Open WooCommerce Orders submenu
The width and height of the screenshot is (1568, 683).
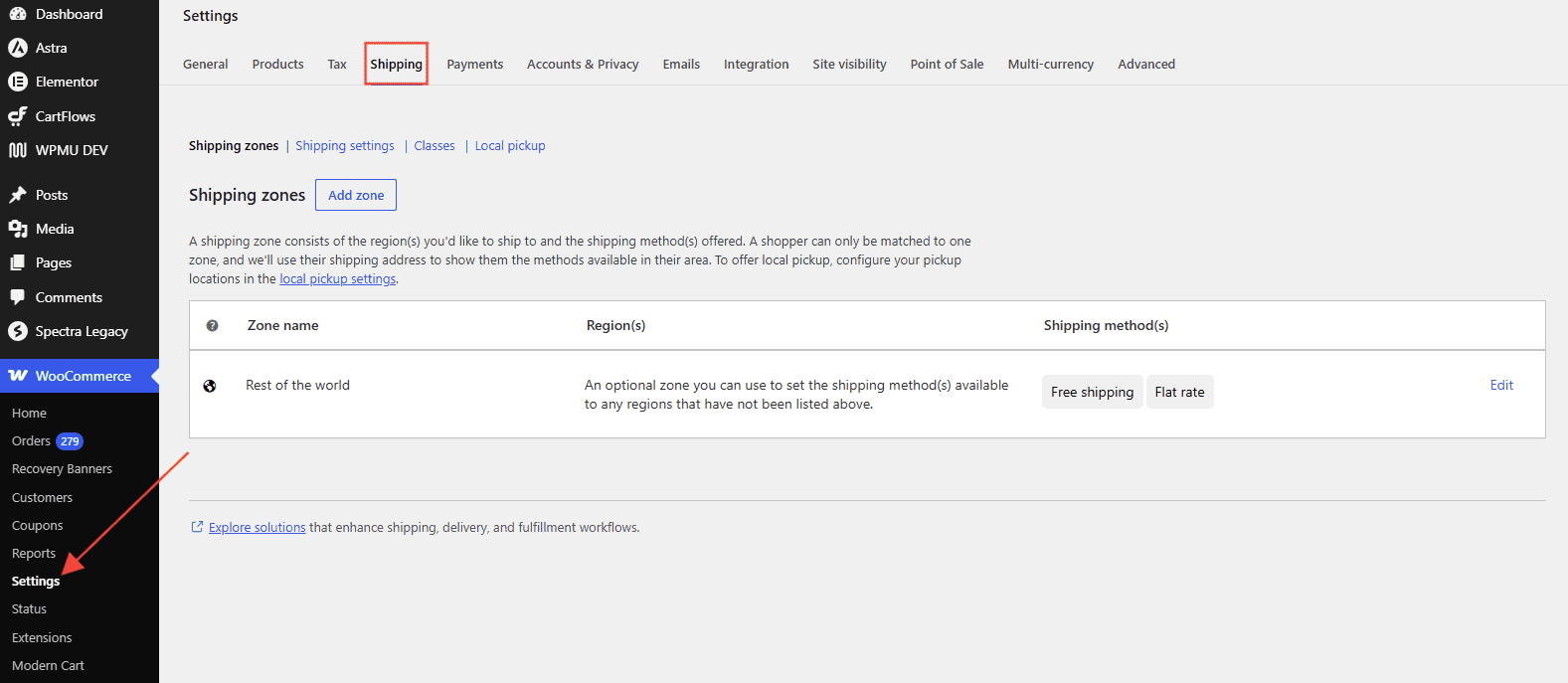click(31, 440)
